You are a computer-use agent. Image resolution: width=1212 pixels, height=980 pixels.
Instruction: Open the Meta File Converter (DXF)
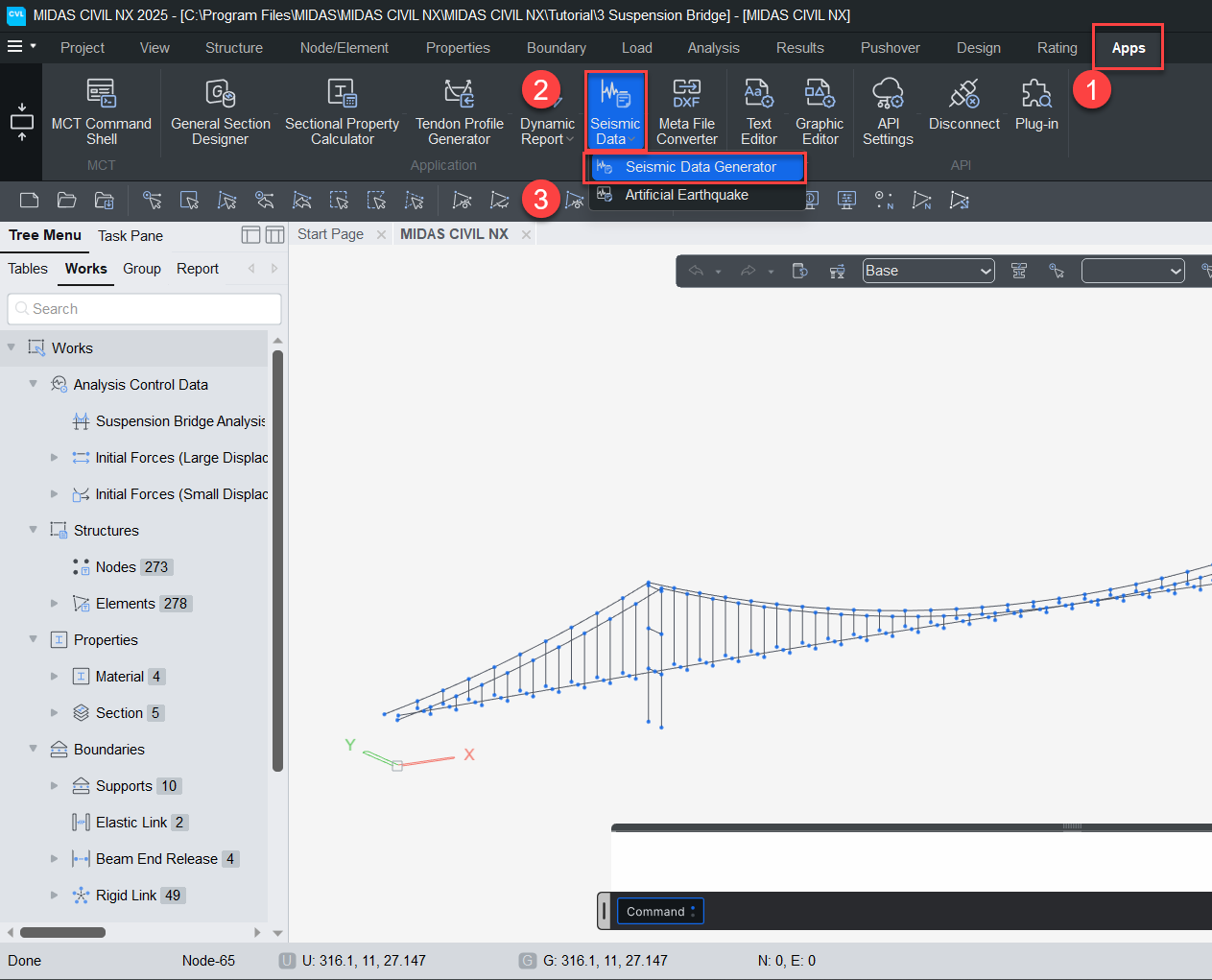pos(687,111)
